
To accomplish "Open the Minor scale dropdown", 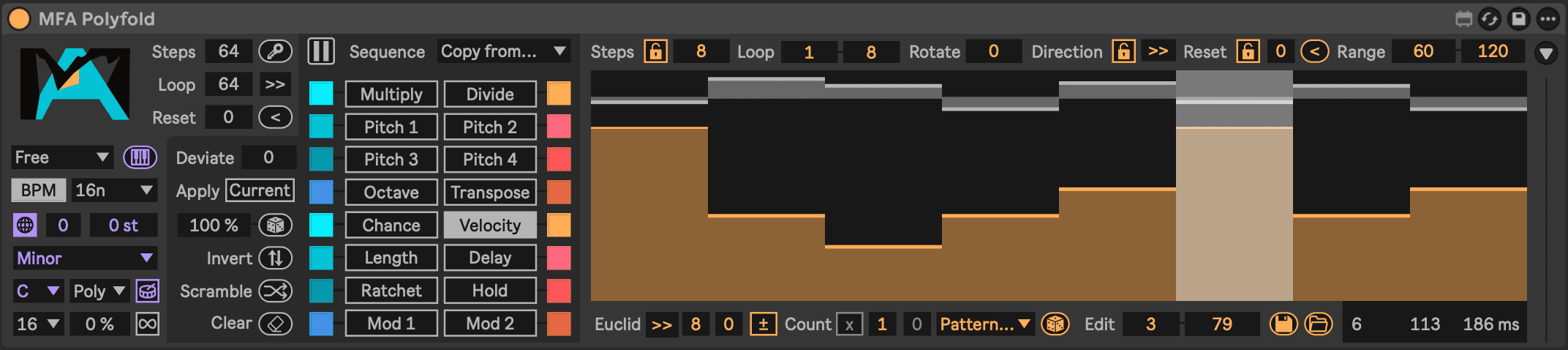I will coord(84,258).
